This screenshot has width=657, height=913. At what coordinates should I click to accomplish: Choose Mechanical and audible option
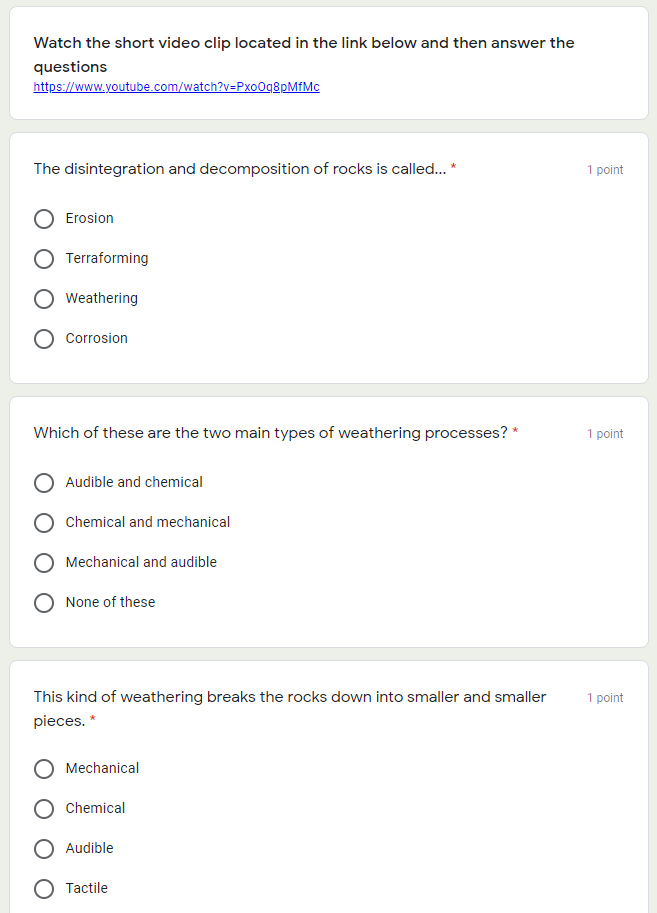44,562
